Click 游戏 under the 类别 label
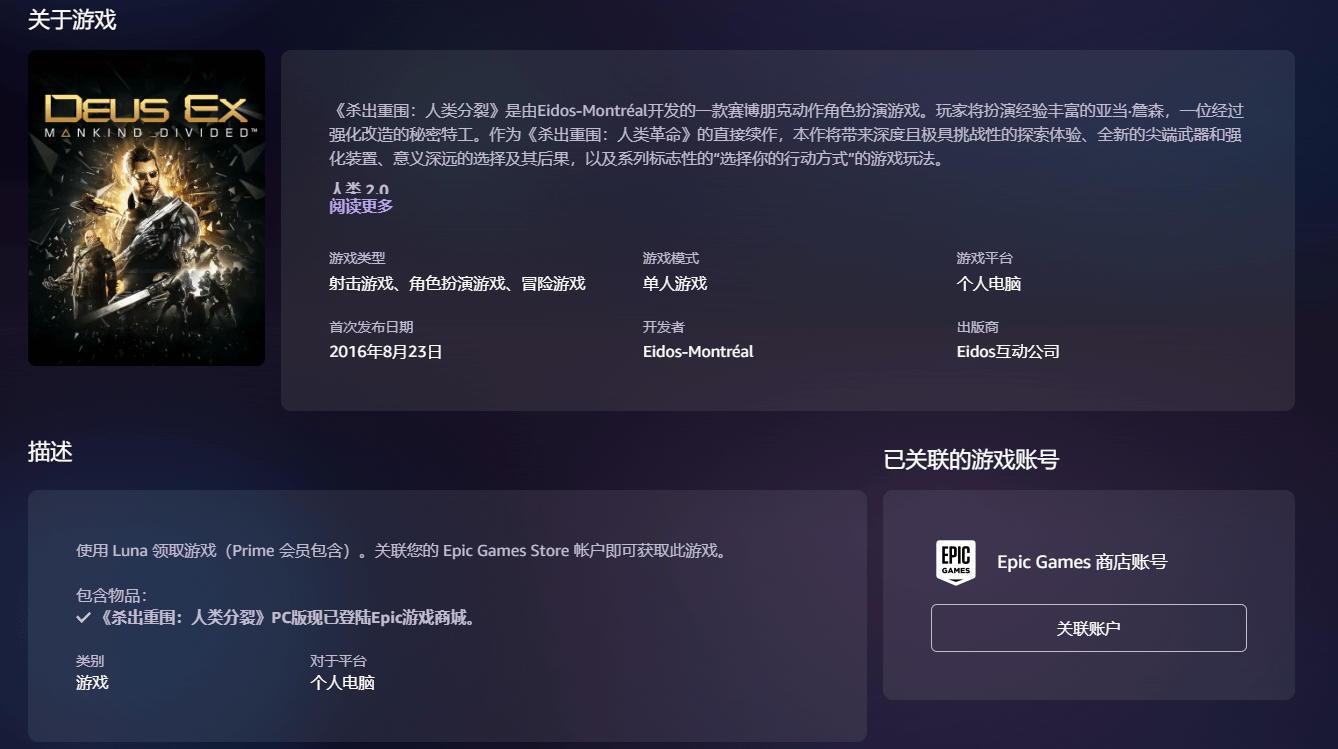The image size is (1338, 749). 92,683
